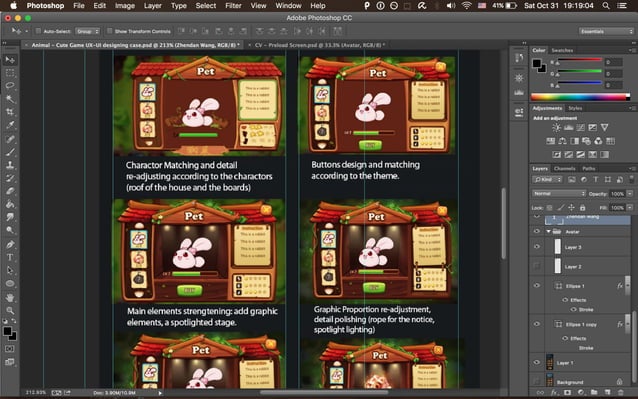Open the Add layer style fx menu
Viewport: 638px width, 399px height.
tap(554, 392)
